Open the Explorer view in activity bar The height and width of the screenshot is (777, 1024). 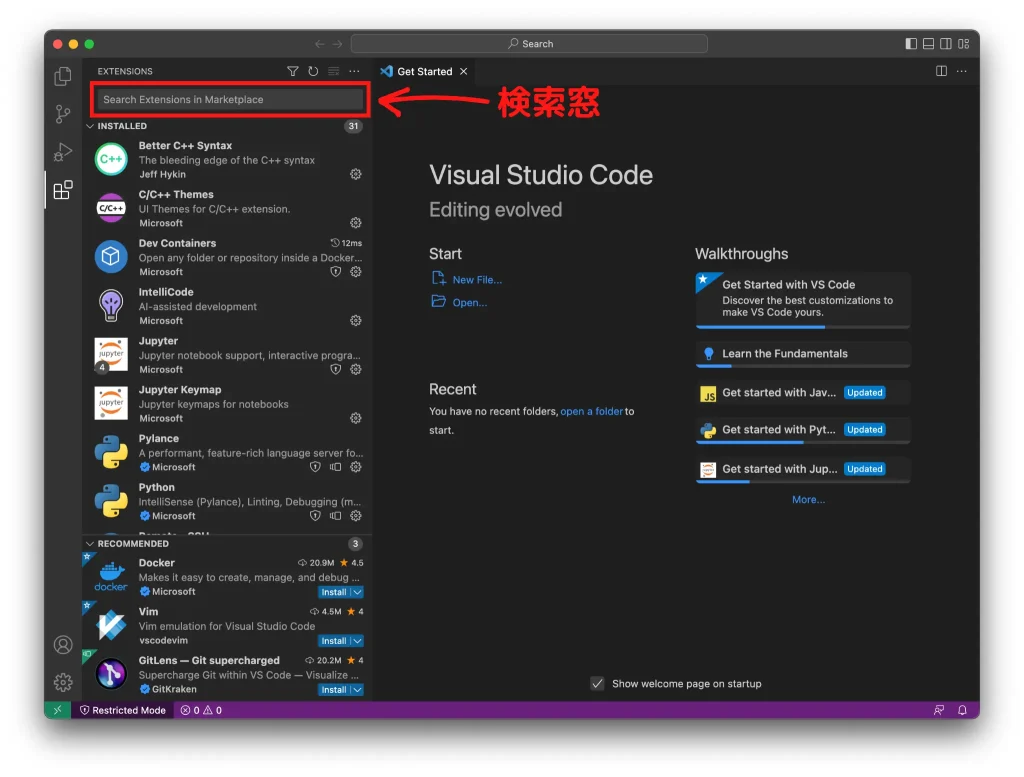[63, 76]
